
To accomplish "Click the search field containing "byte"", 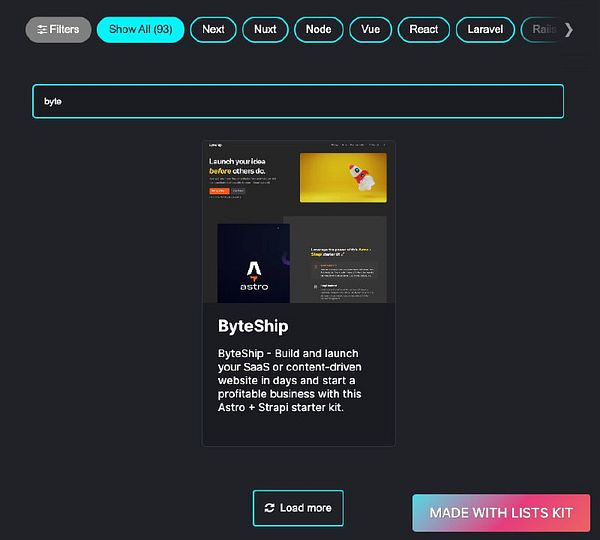I will coord(298,101).
